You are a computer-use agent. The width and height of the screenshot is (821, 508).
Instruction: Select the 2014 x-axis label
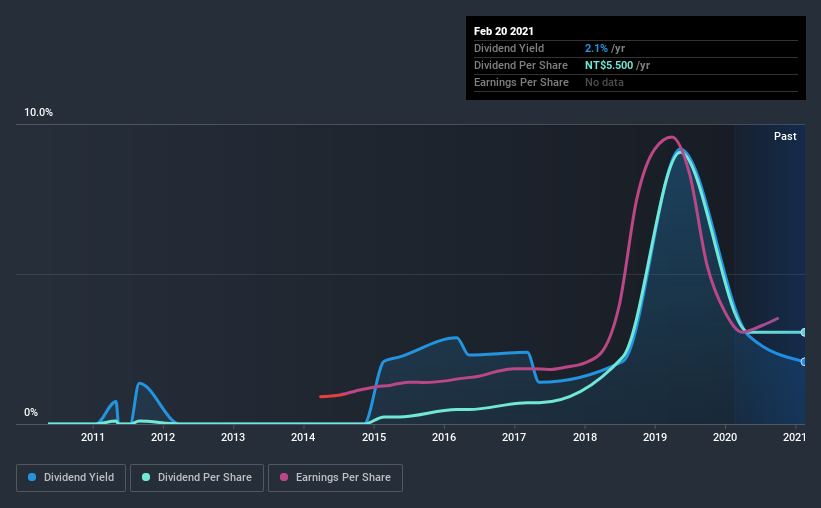(x=303, y=437)
